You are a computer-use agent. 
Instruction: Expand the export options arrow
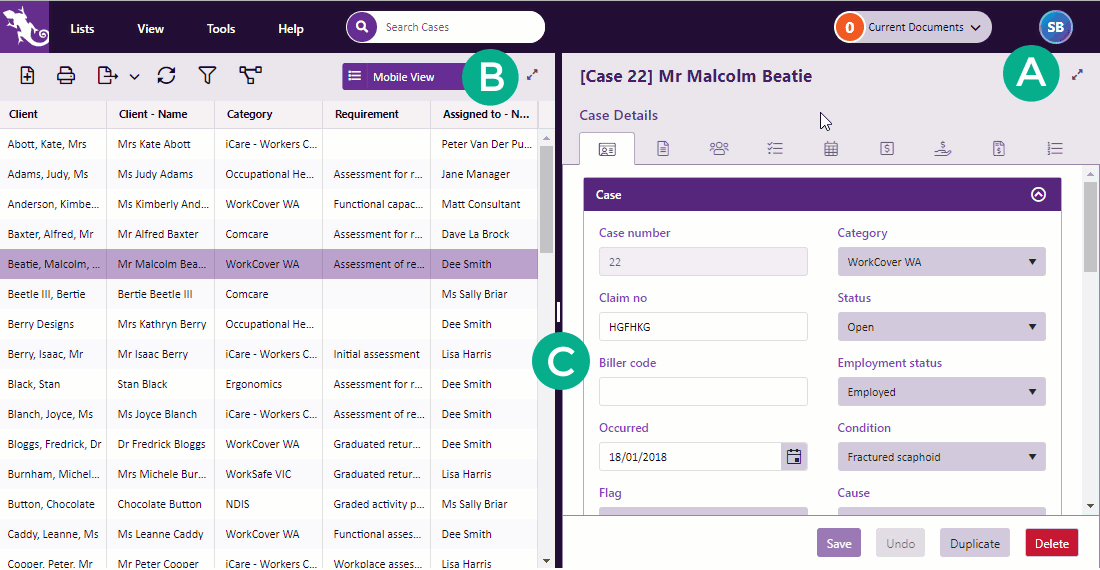coord(134,77)
